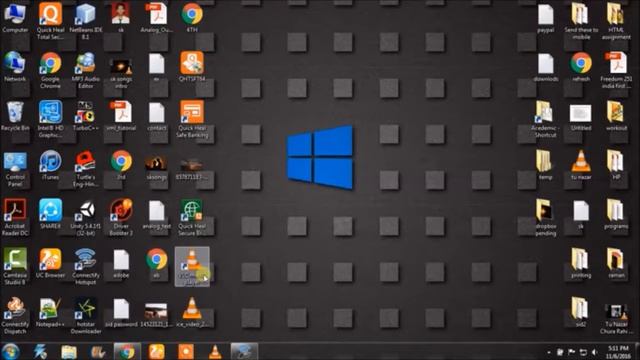This screenshot has height=360, width=640.
Task: Select the highlighted VLC media player shortcut
Action: (192, 267)
